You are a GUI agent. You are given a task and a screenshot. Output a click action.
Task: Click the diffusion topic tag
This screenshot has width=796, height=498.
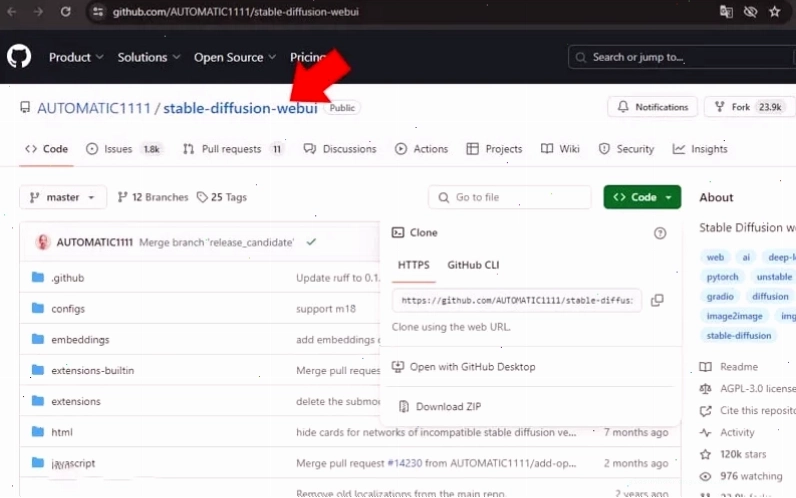tap(770, 296)
